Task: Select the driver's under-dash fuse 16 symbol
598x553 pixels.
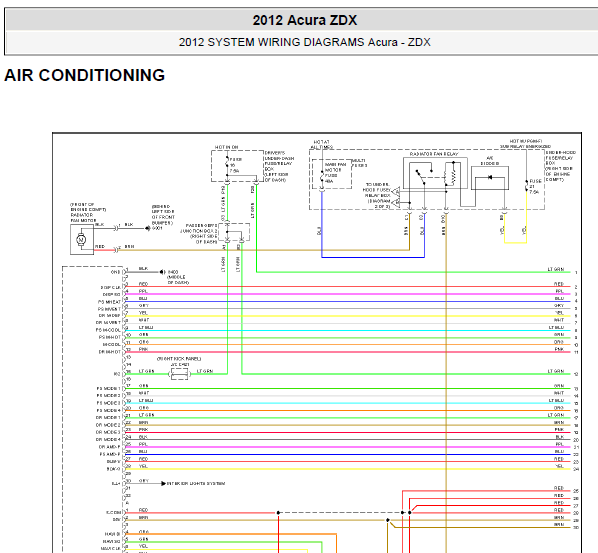Action: [227, 164]
